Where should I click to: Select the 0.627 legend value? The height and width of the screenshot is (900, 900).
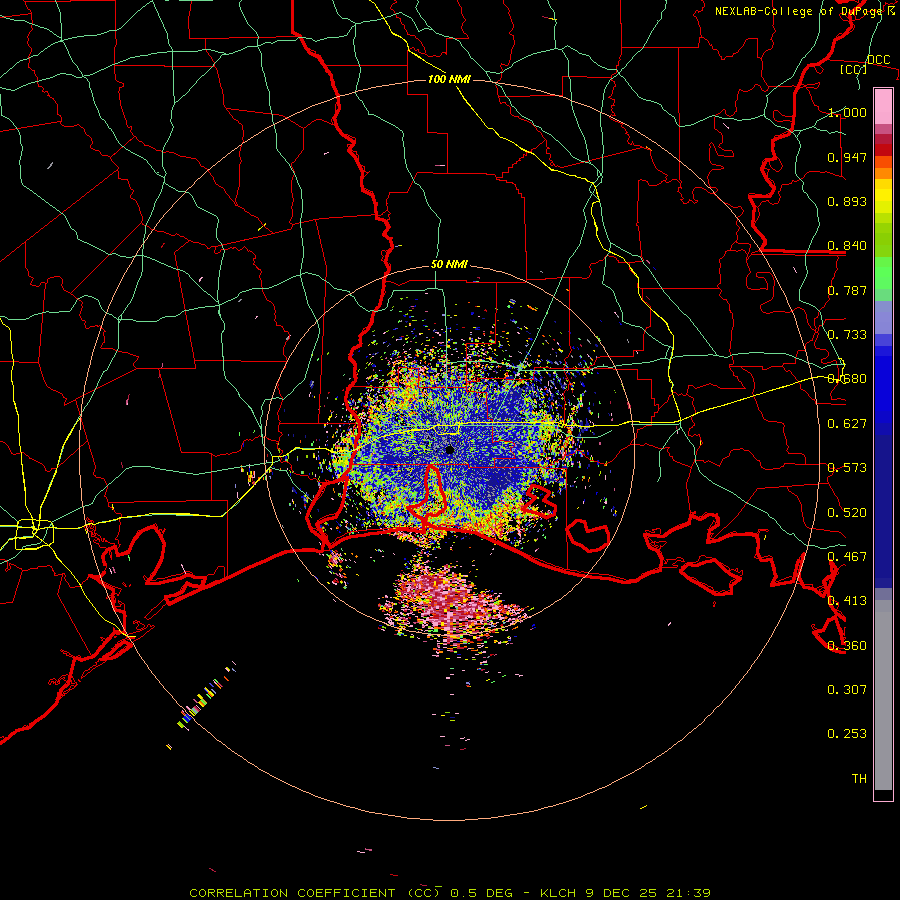coord(847,424)
